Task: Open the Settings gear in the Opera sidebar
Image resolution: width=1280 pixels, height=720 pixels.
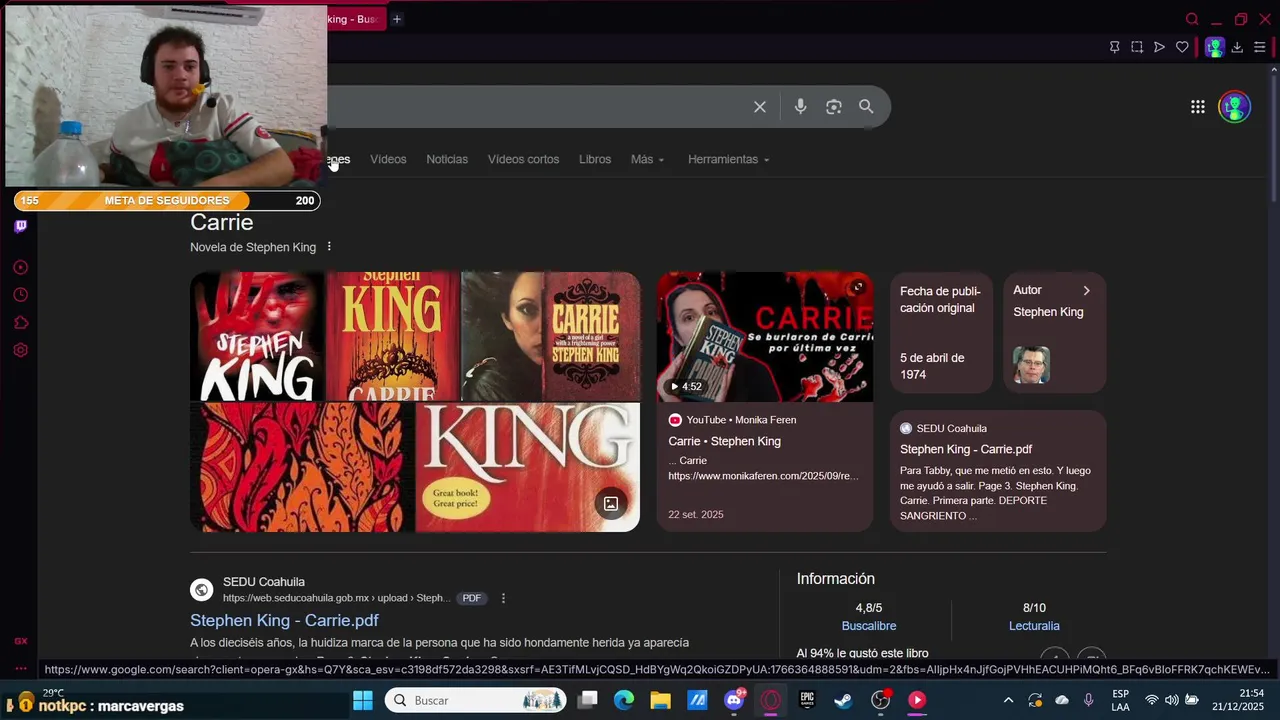Action: (x=20, y=350)
